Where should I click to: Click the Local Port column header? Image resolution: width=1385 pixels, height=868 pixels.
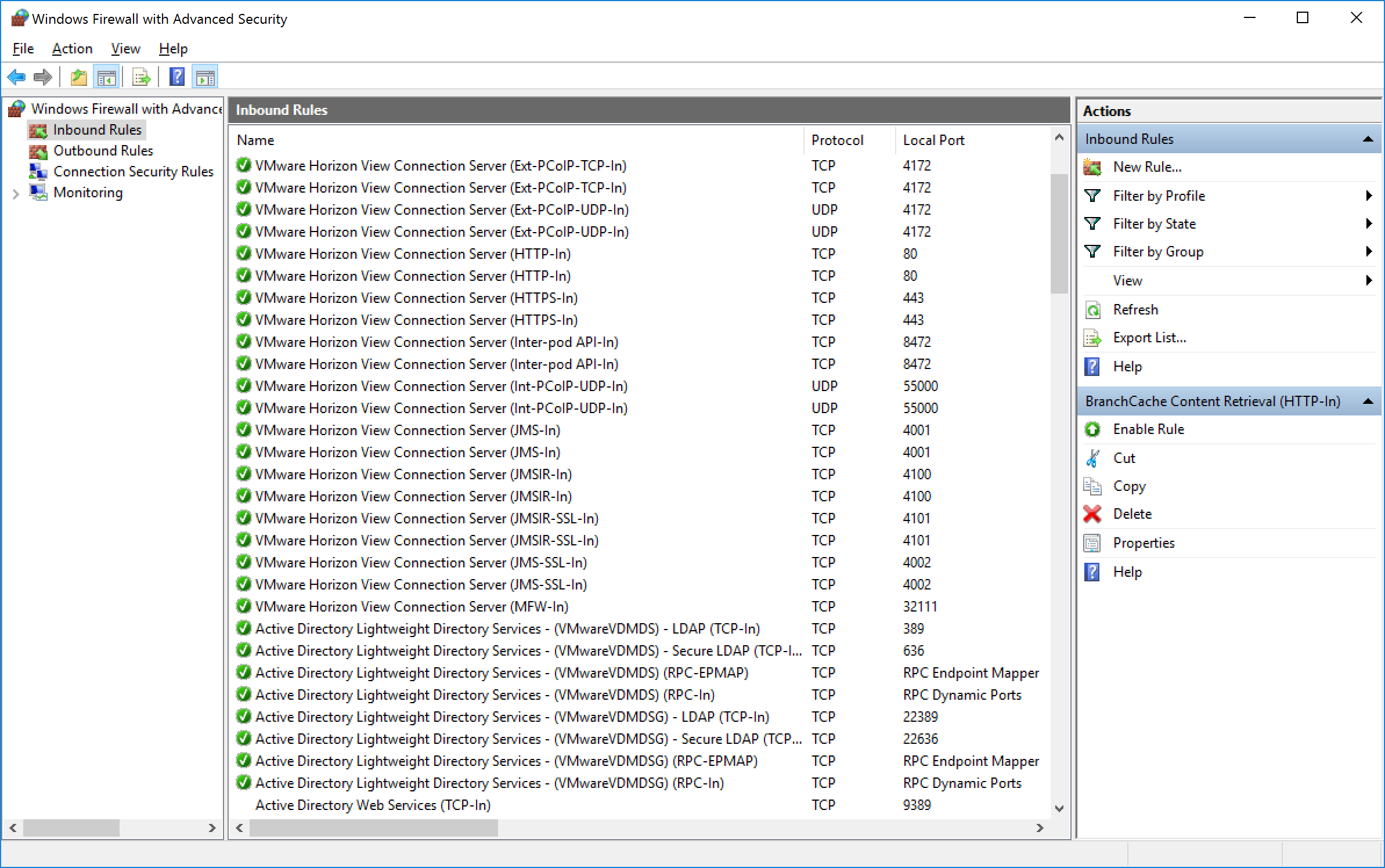(x=933, y=140)
